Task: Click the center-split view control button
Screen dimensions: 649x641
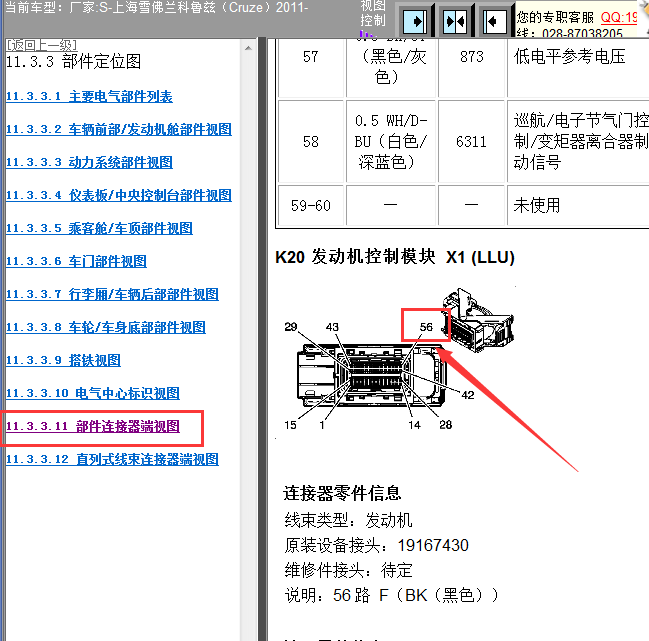Action: pos(454,21)
